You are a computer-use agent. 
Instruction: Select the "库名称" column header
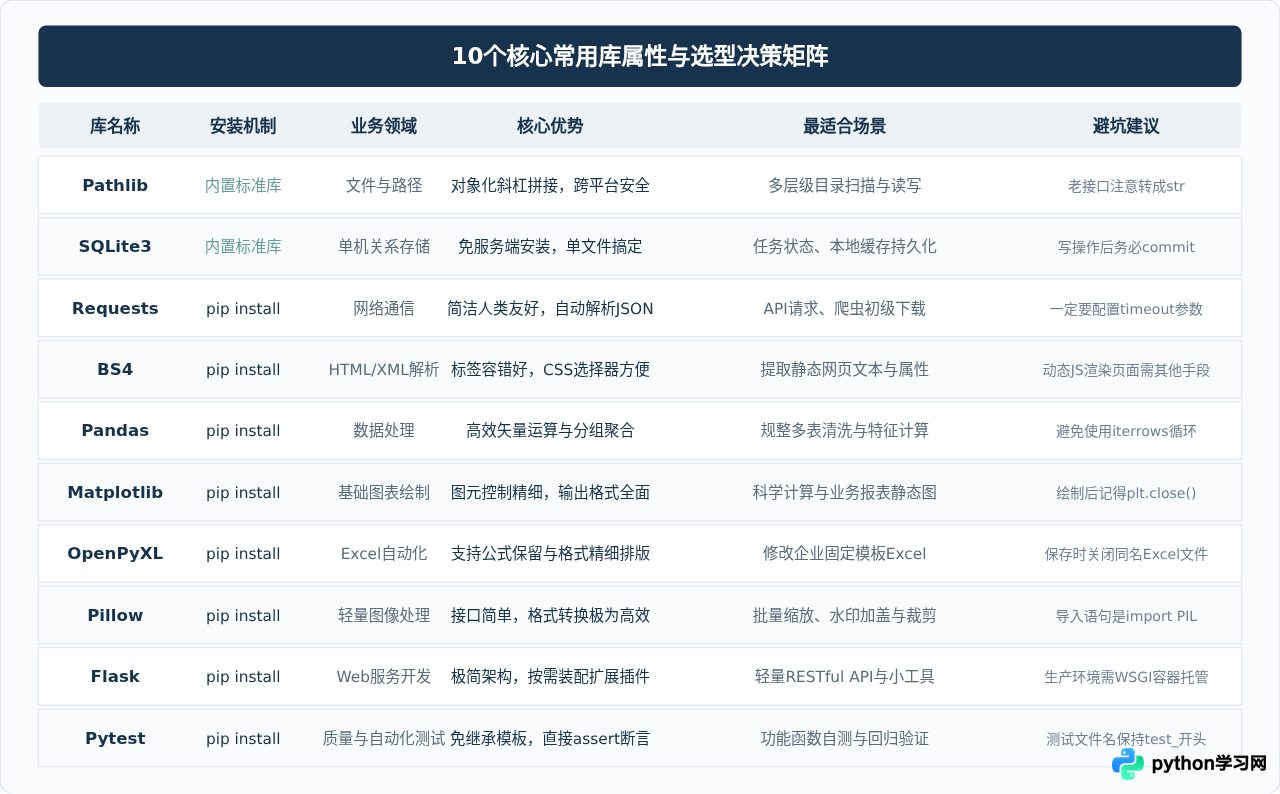pyautogui.click(x=115, y=126)
